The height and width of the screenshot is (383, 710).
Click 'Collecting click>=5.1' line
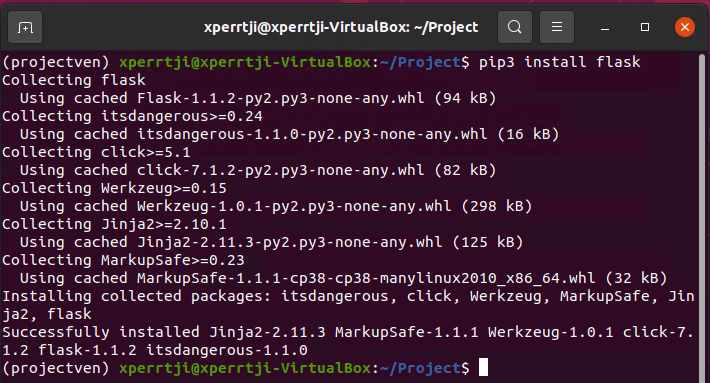tap(96, 152)
